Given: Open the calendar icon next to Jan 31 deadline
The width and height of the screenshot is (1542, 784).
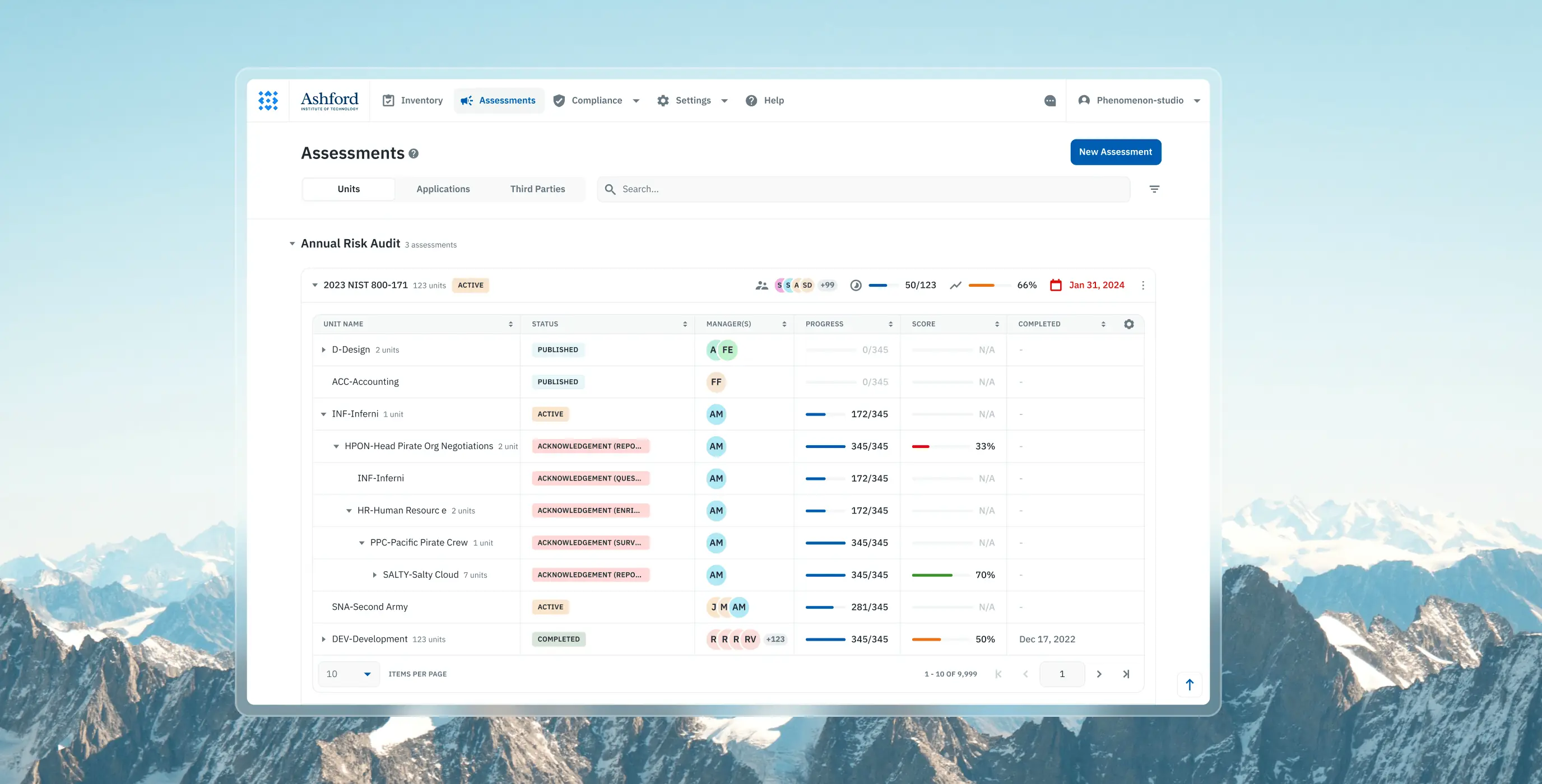Looking at the screenshot, I should [1057, 285].
